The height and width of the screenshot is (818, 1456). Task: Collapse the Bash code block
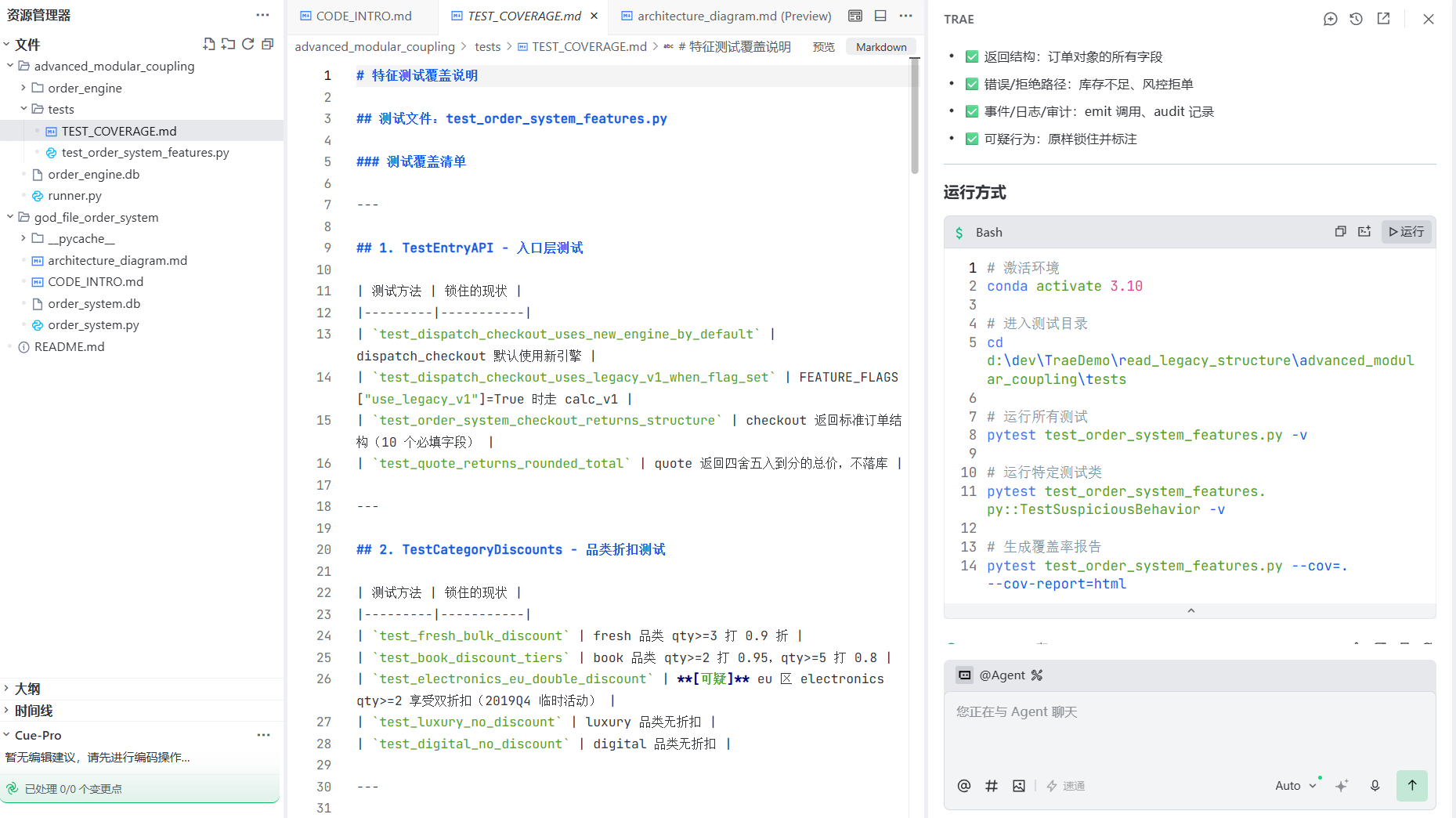(x=1190, y=611)
